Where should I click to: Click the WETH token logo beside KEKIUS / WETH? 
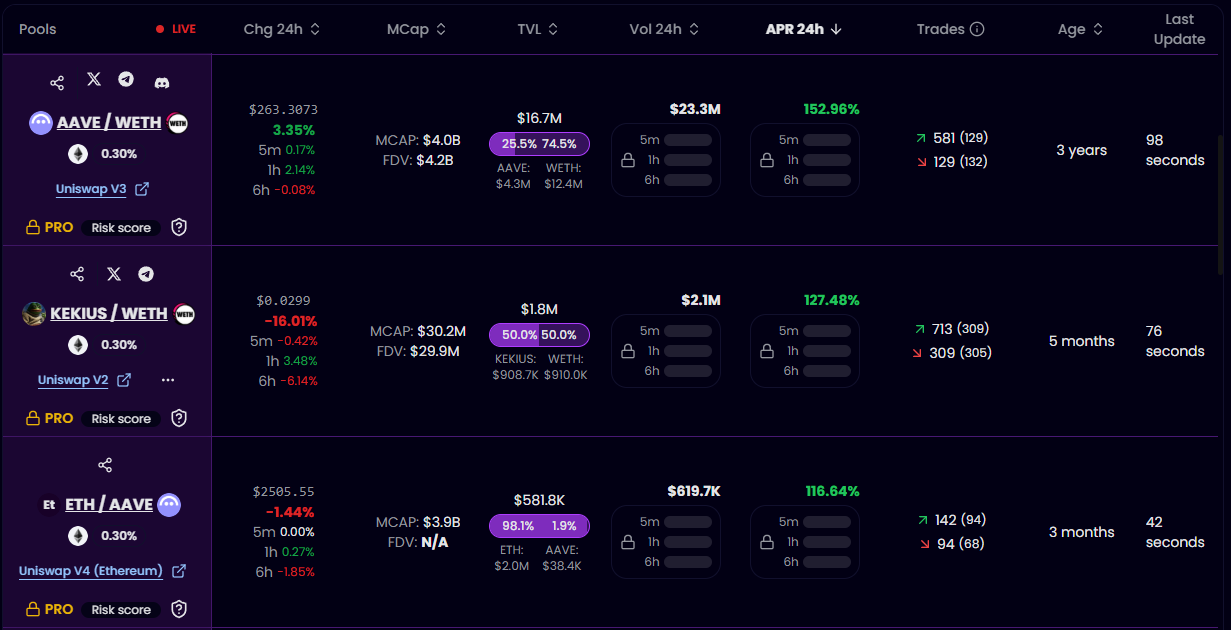[184, 313]
